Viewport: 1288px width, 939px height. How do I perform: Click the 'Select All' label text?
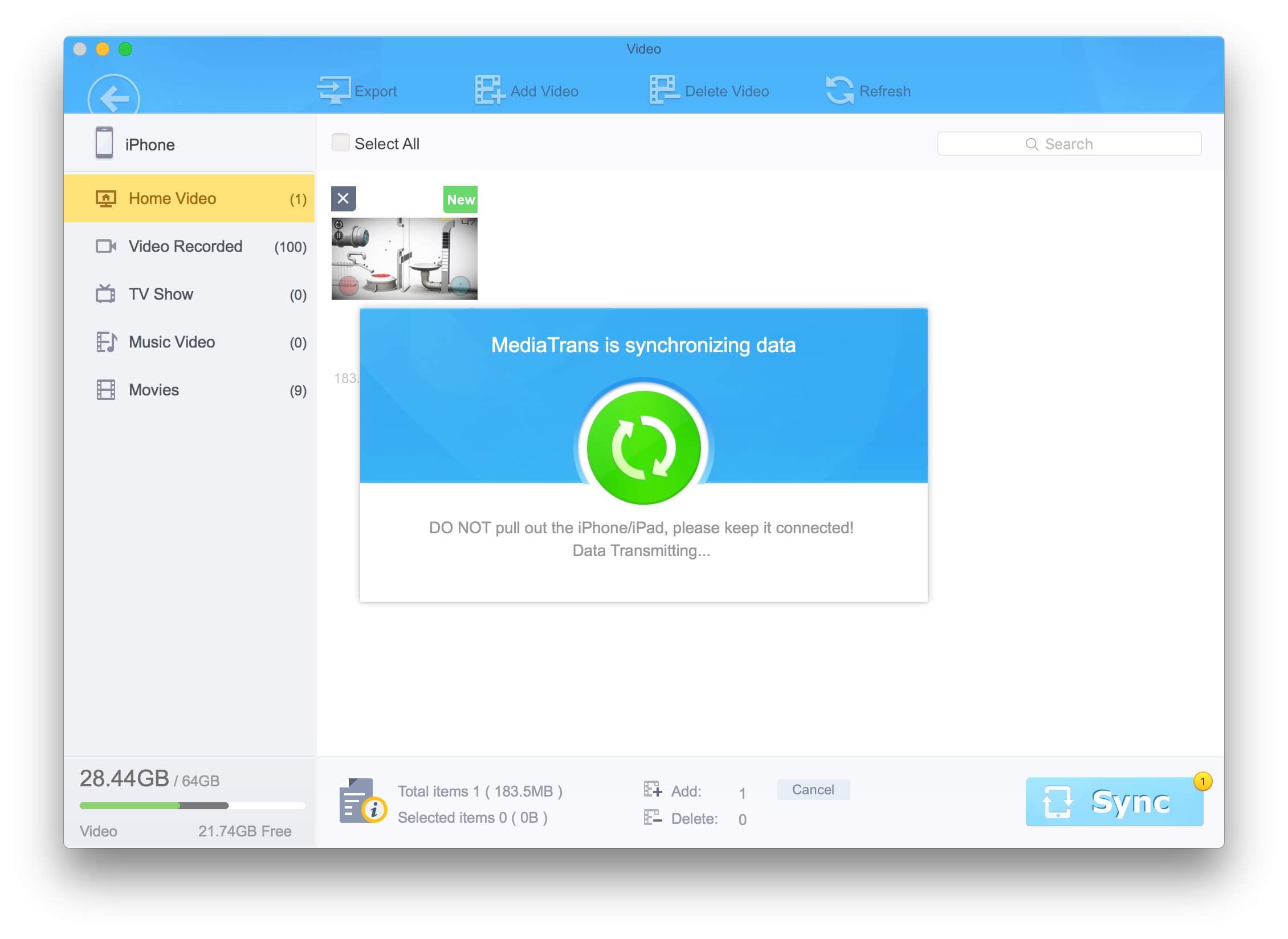tap(387, 144)
